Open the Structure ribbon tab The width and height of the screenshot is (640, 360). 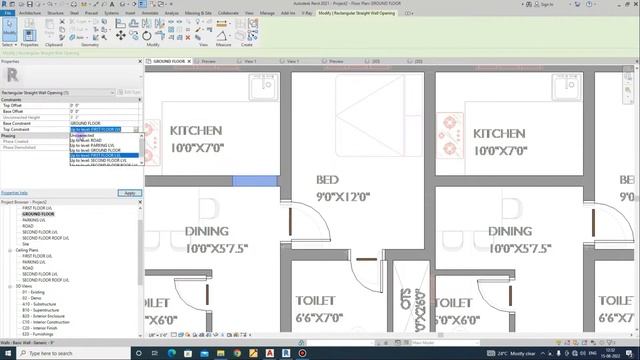pos(56,13)
